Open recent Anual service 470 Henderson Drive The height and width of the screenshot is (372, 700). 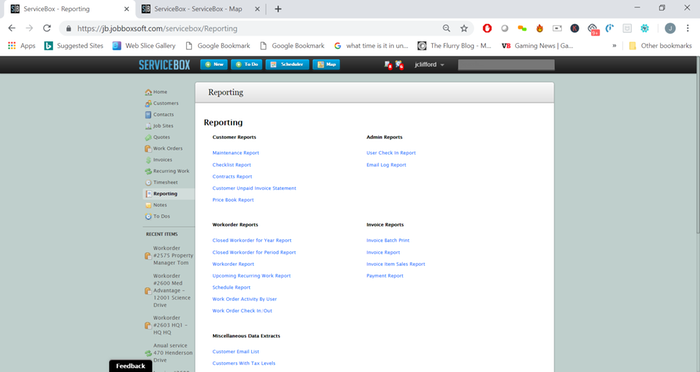[169, 353]
